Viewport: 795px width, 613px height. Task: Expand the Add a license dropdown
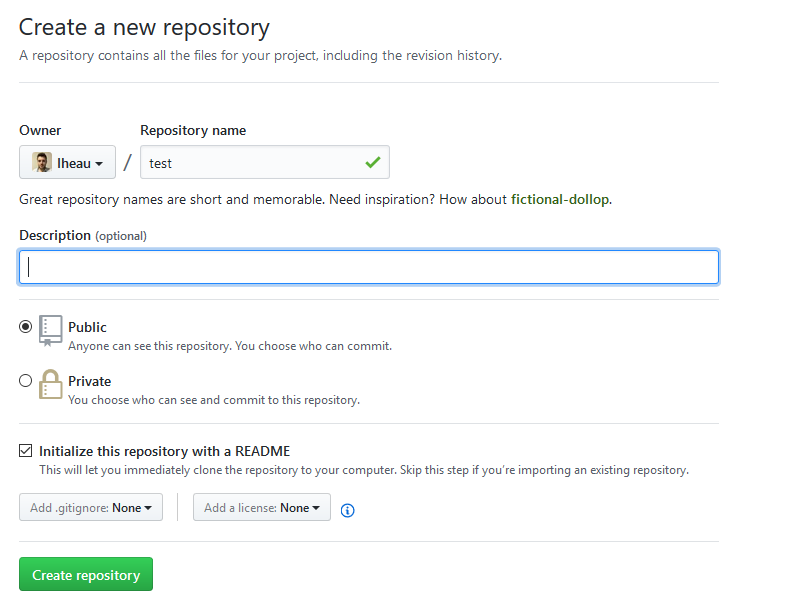(x=262, y=508)
